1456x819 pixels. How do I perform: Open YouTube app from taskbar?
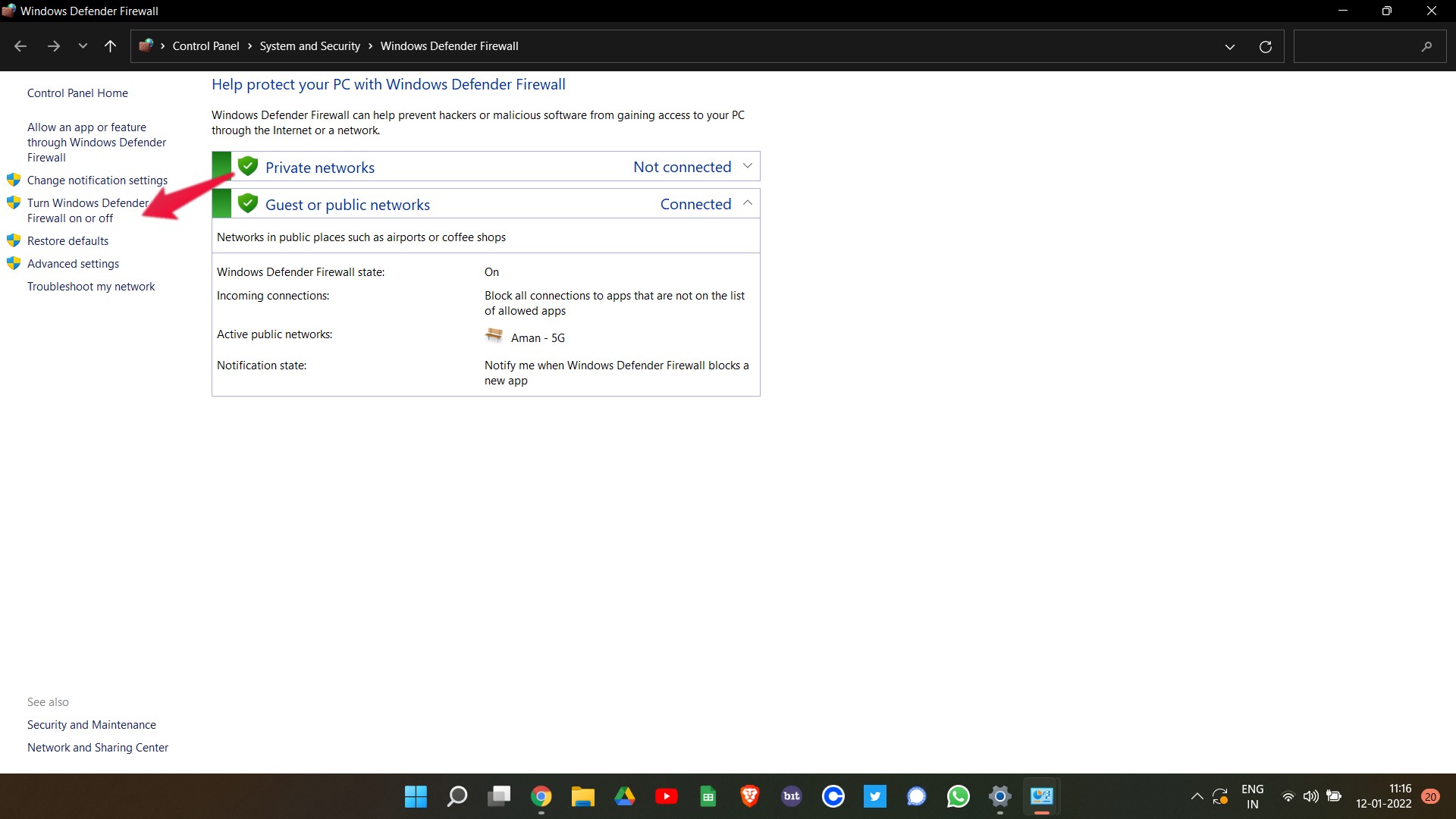pos(666,796)
